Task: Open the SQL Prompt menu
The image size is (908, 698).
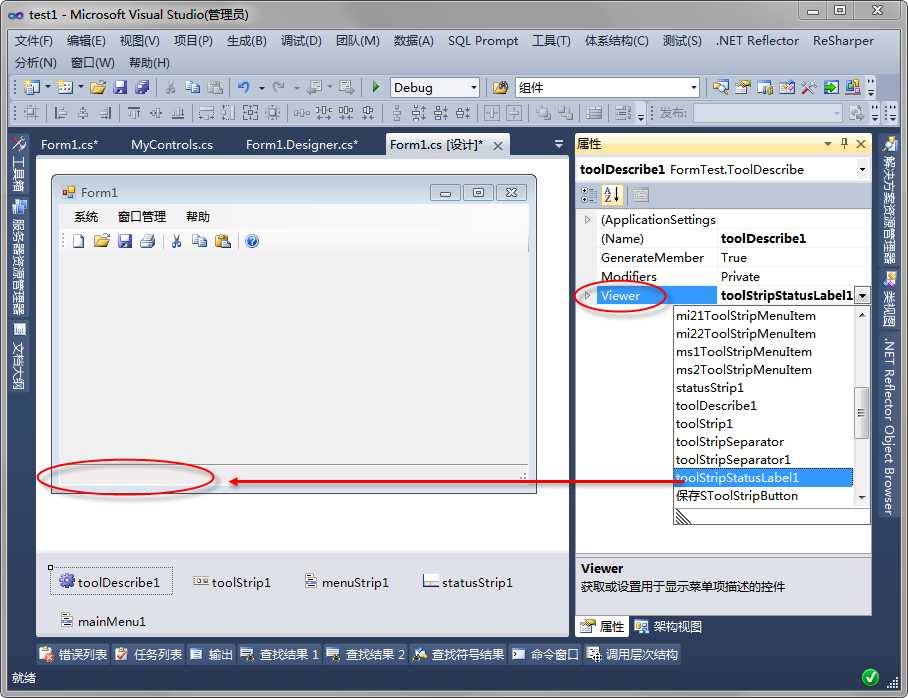Action: tap(483, 41)
